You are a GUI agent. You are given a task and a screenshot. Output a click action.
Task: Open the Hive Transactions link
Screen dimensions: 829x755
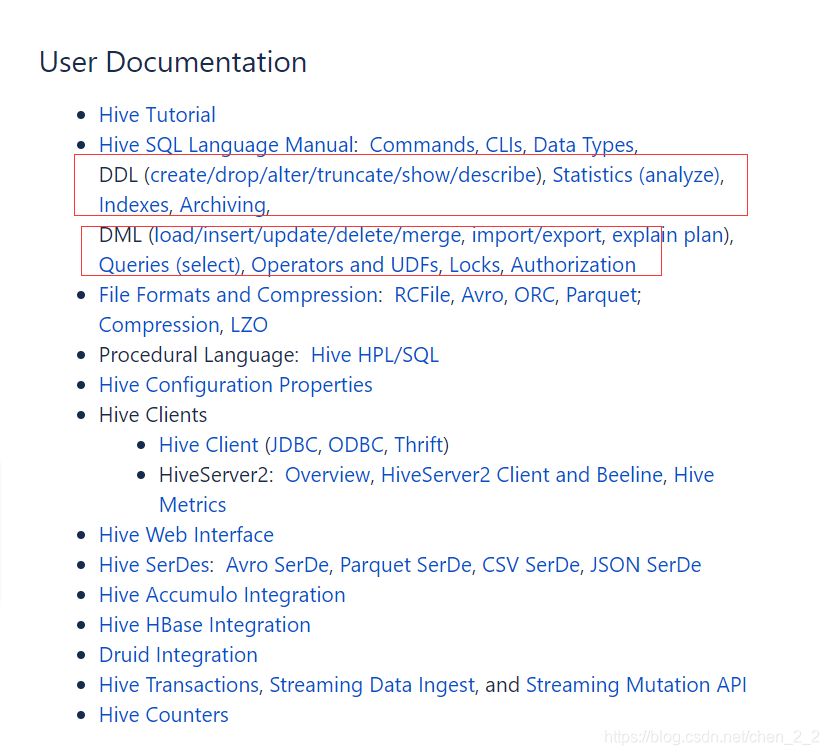click(x=179, y=685)
